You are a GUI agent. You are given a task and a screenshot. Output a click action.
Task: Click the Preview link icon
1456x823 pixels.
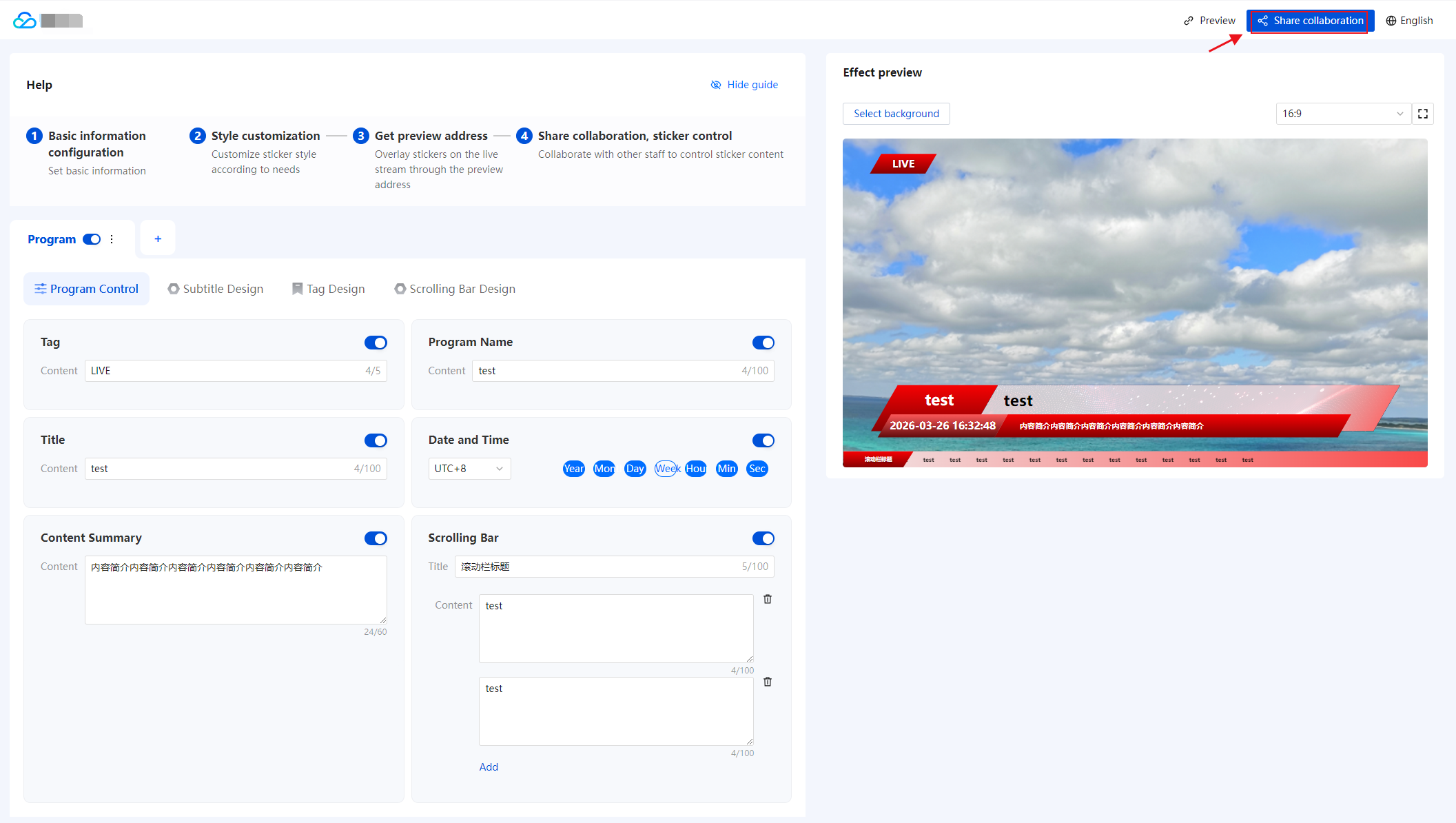1189,21
